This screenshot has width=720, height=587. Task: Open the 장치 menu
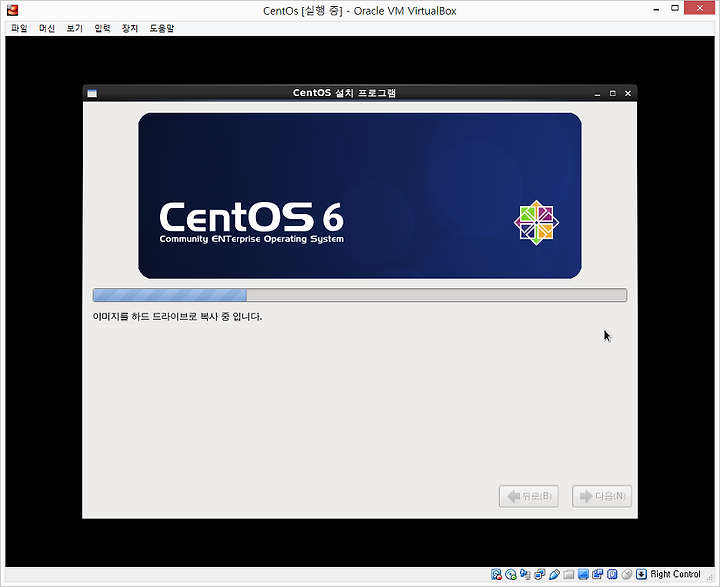pyautogui.click(x=129, y=28)
